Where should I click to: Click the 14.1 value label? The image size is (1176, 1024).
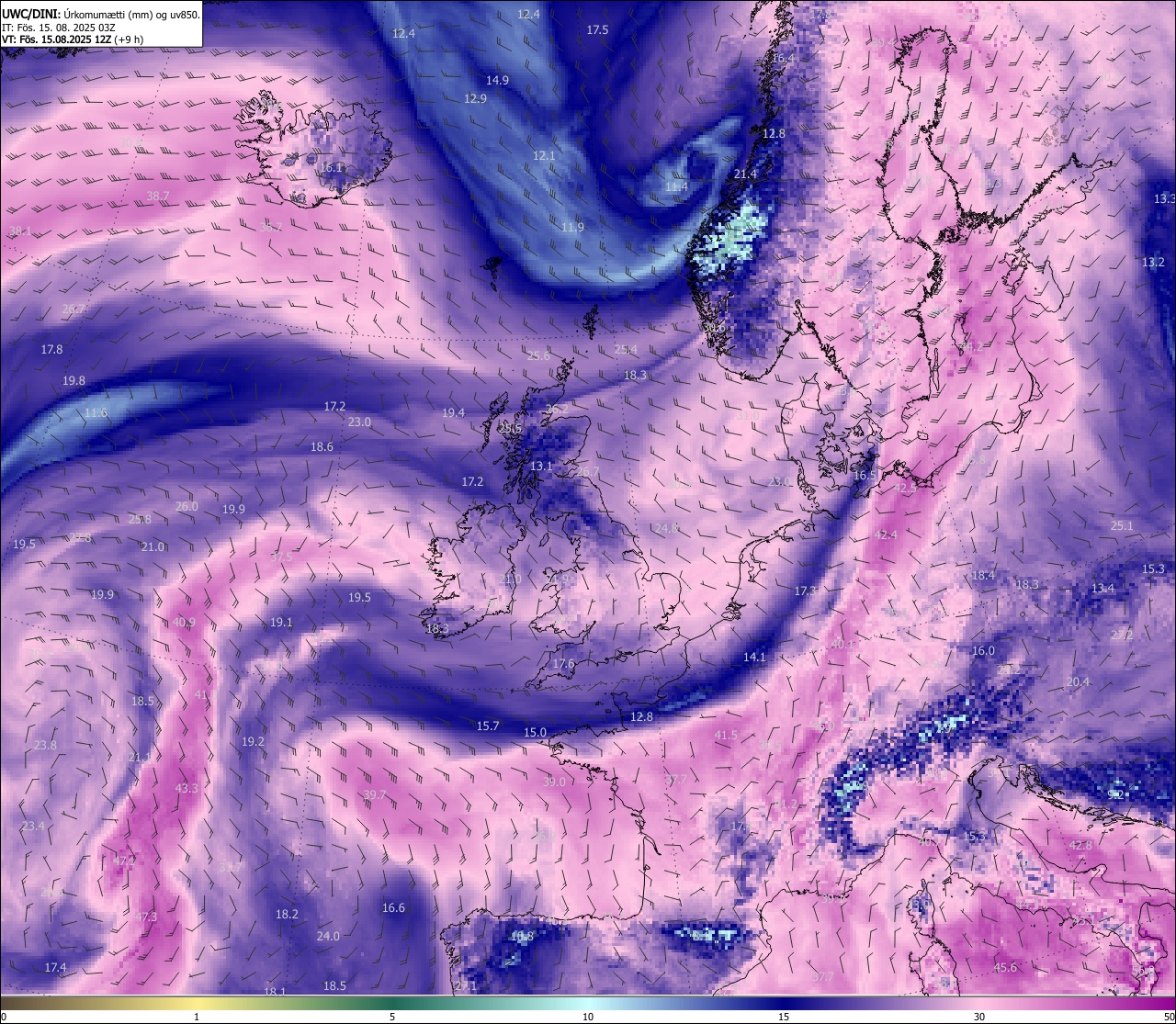[754, 657]
